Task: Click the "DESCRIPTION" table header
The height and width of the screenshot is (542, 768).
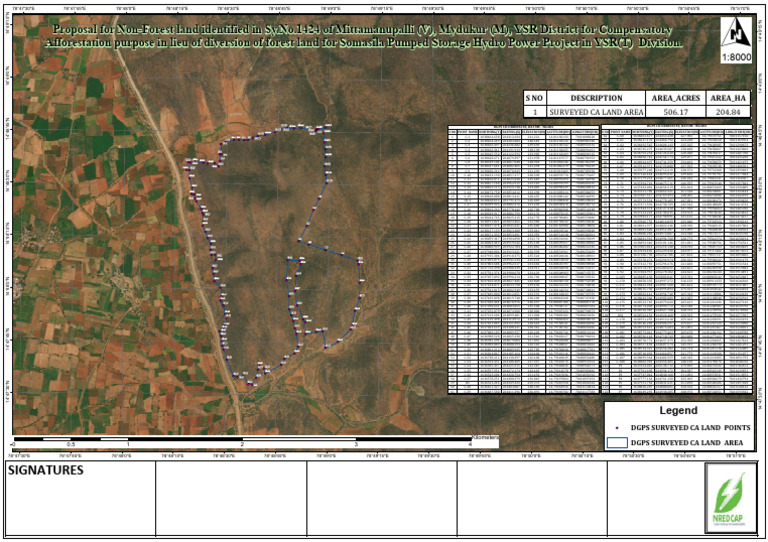Action: 596,98
